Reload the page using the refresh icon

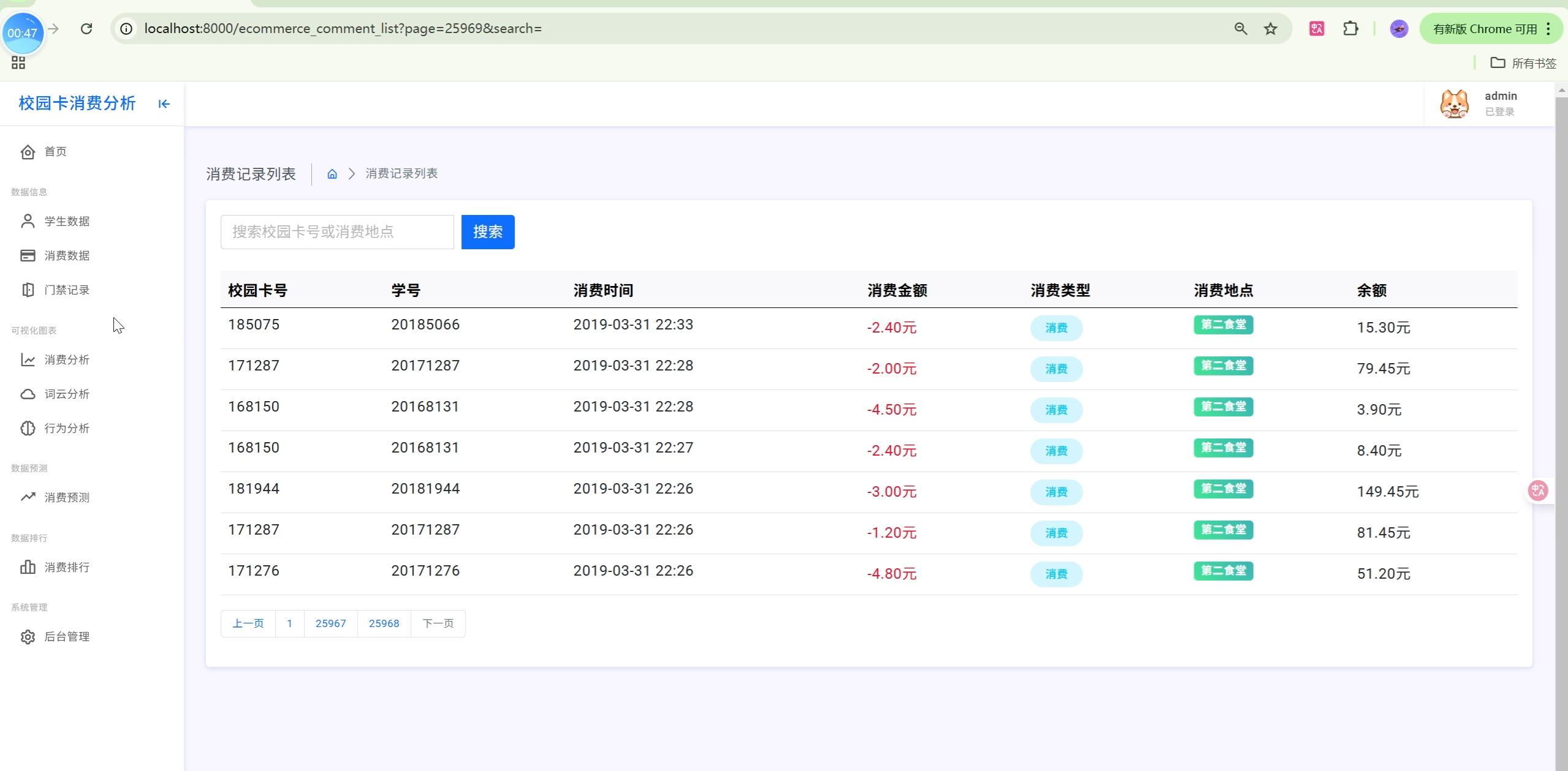pos(86,29)
